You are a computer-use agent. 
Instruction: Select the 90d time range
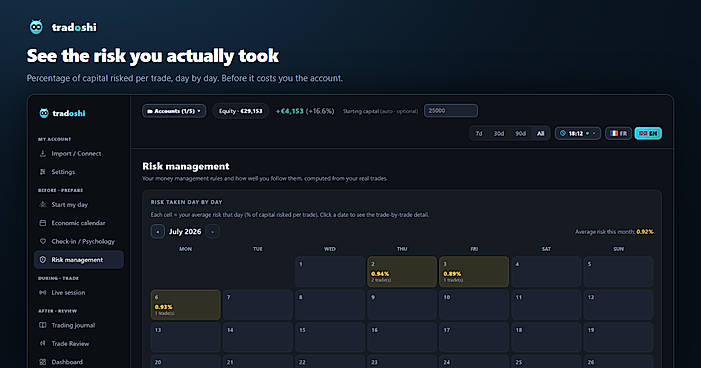(520, 133)
